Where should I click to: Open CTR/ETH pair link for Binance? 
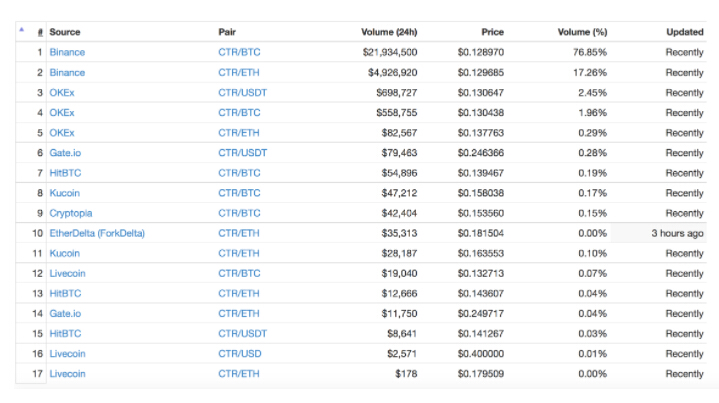click(235, 72)
